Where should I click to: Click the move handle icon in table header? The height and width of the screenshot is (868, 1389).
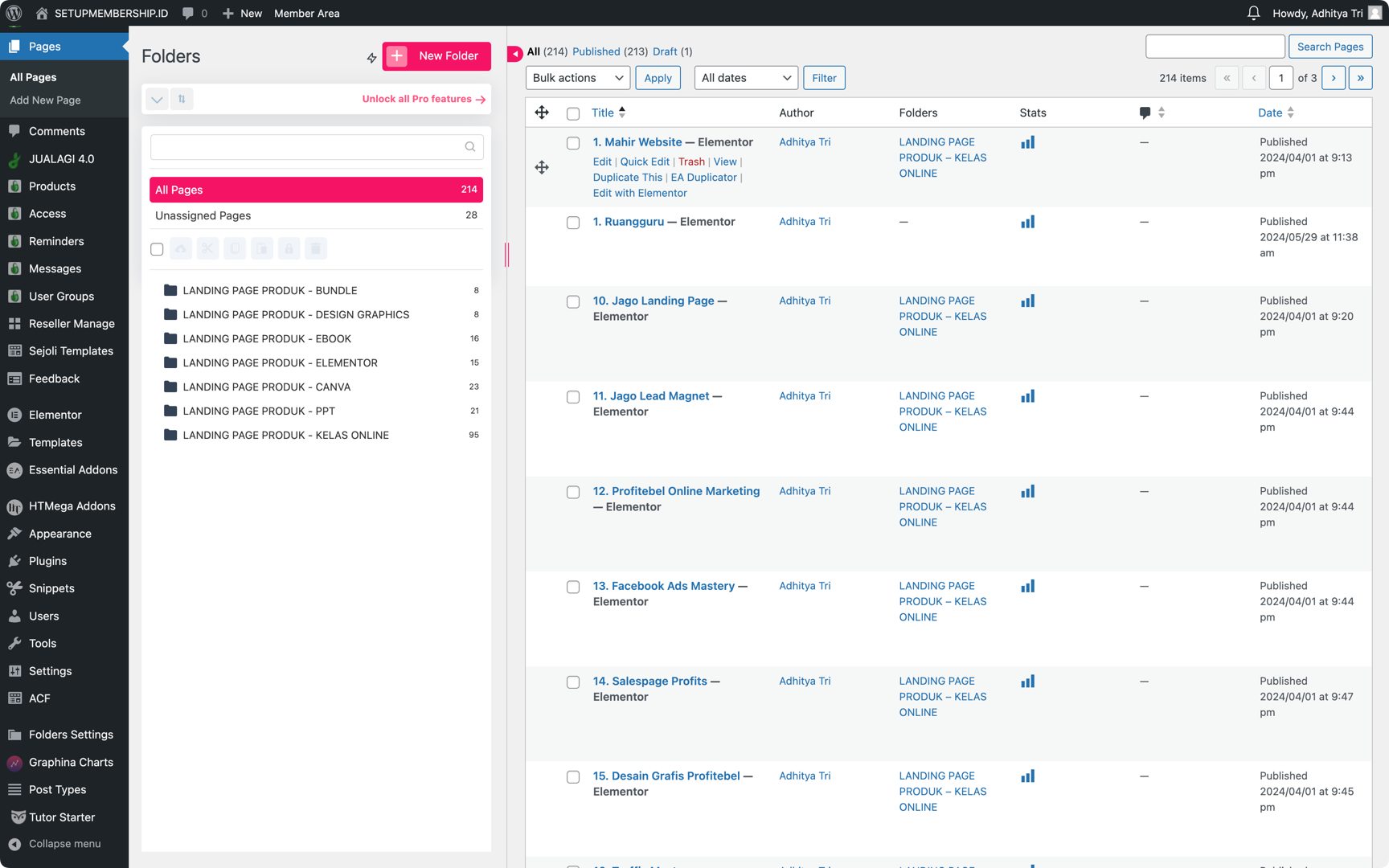(x=542, y=113)
